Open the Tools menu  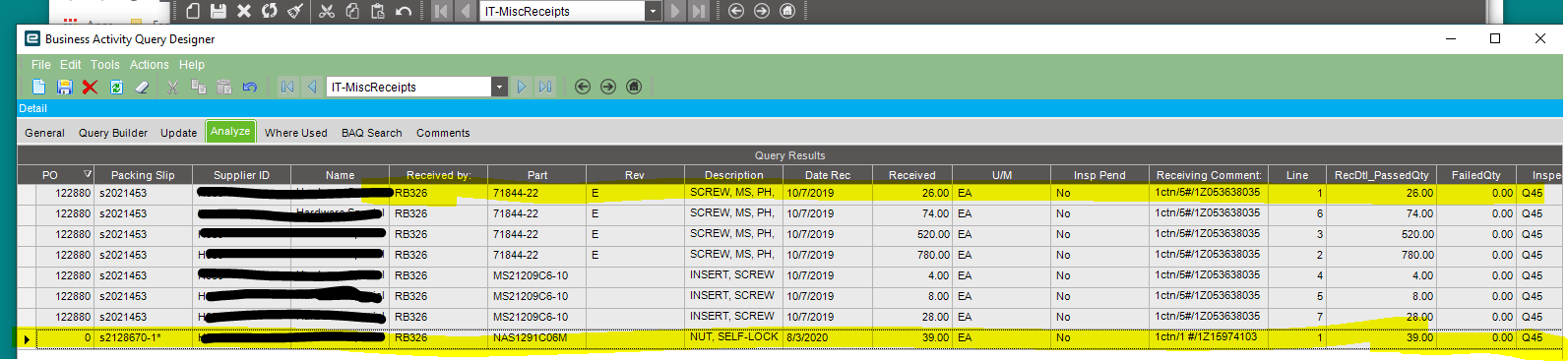(x=105, y=65)
